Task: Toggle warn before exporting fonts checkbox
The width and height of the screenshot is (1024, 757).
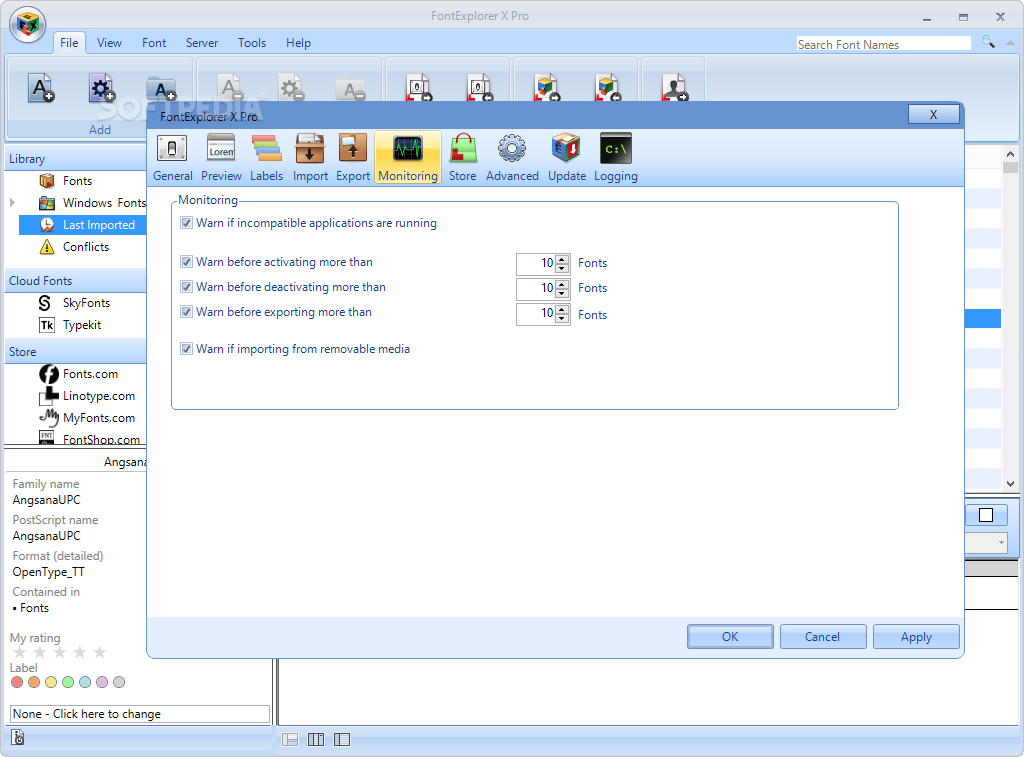Action: (x=187, y=312)
